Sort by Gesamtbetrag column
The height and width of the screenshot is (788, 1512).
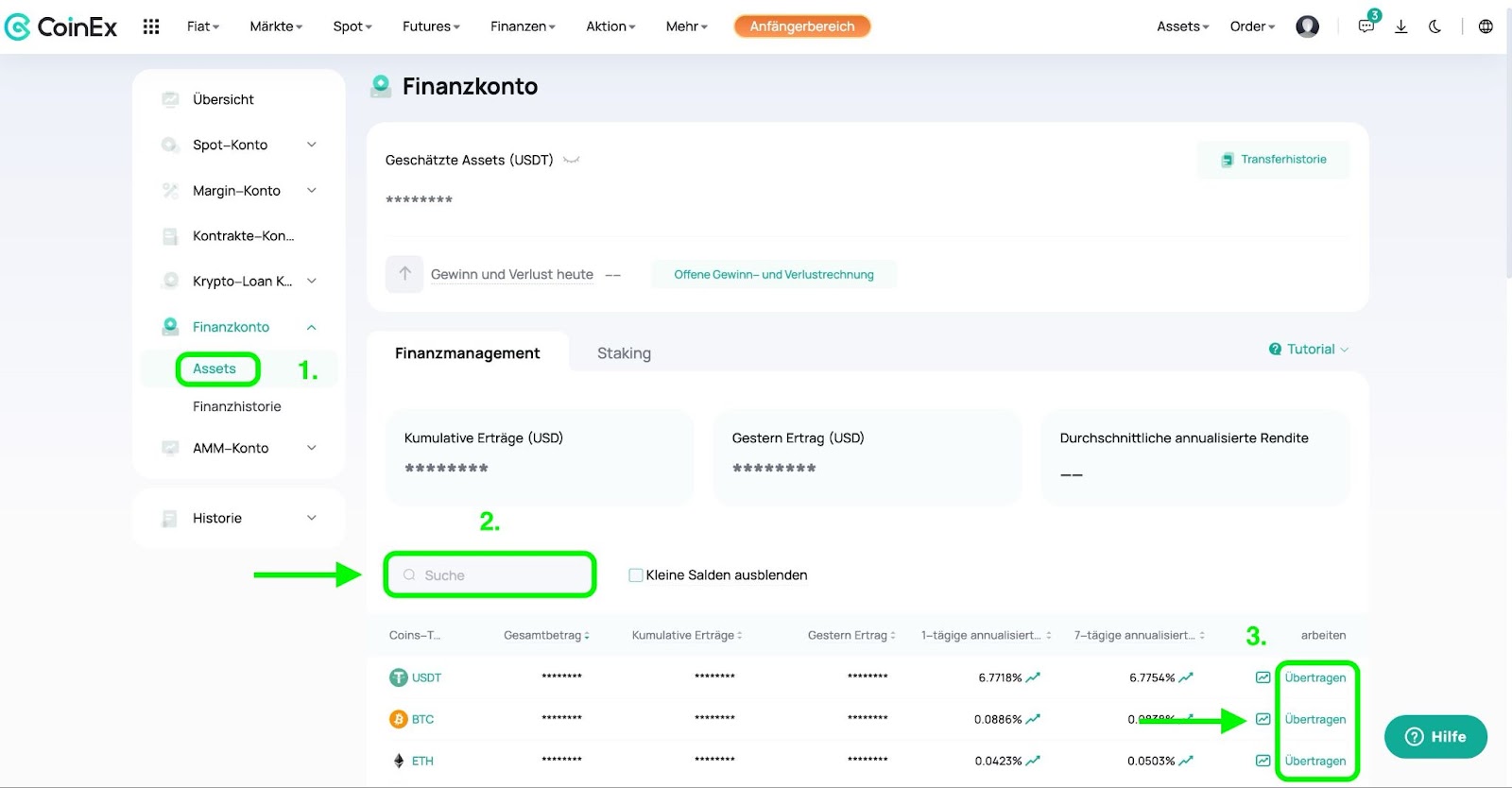(x=546, y=635)
